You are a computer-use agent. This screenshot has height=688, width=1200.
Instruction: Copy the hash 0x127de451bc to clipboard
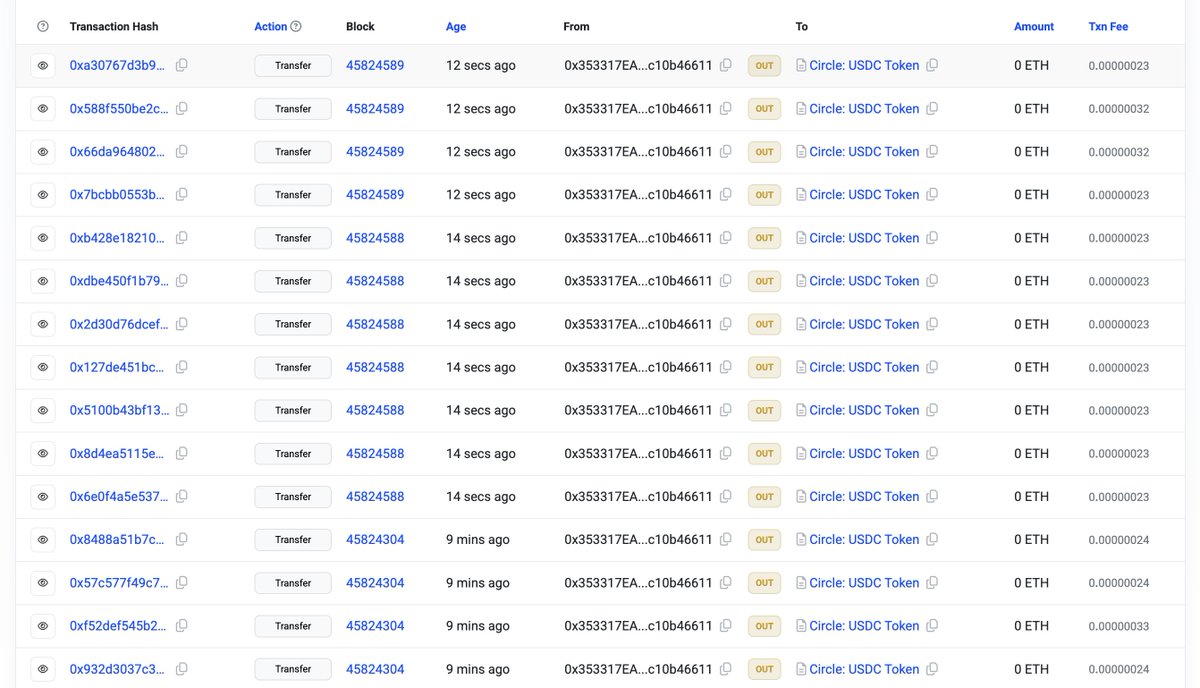(181, 367)
